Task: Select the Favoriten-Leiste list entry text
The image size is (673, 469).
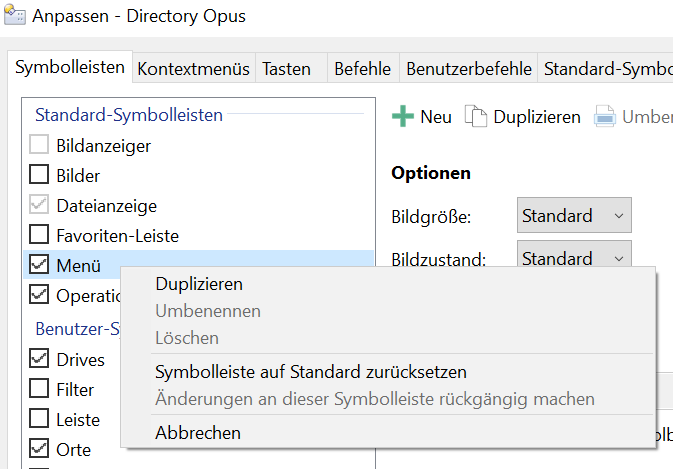Action: coord(118,236)
